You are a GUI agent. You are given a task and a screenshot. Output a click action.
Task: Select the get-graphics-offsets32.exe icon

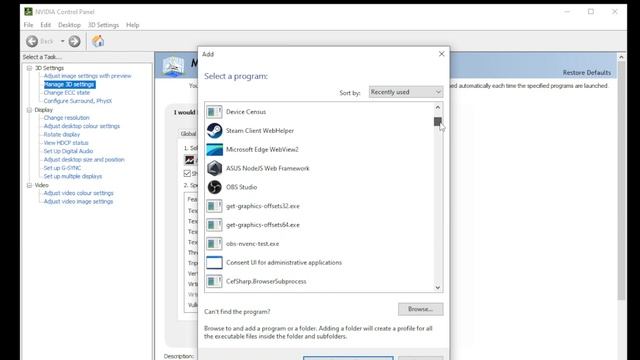click(x=214, y=206)
